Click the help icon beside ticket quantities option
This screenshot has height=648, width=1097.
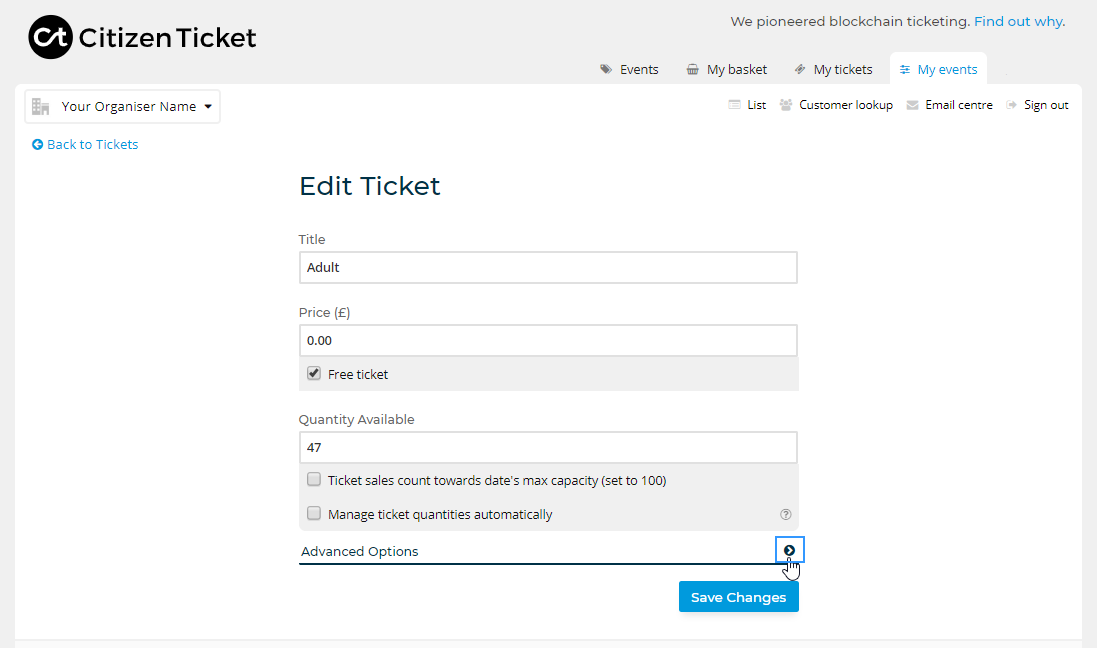pyautogui.click(x=786, y=513)
